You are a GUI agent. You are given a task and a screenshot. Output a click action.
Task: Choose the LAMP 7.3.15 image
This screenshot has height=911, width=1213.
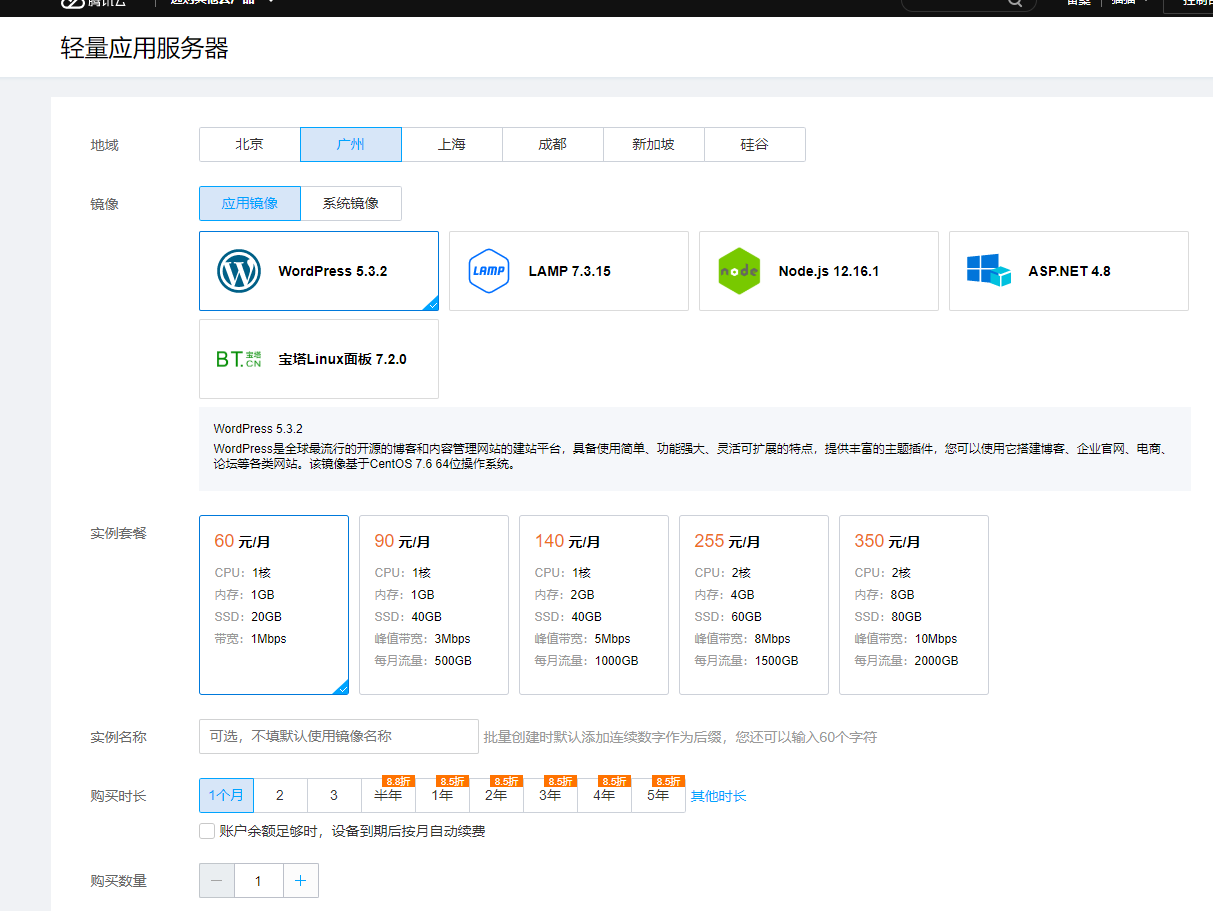point(568,271)
